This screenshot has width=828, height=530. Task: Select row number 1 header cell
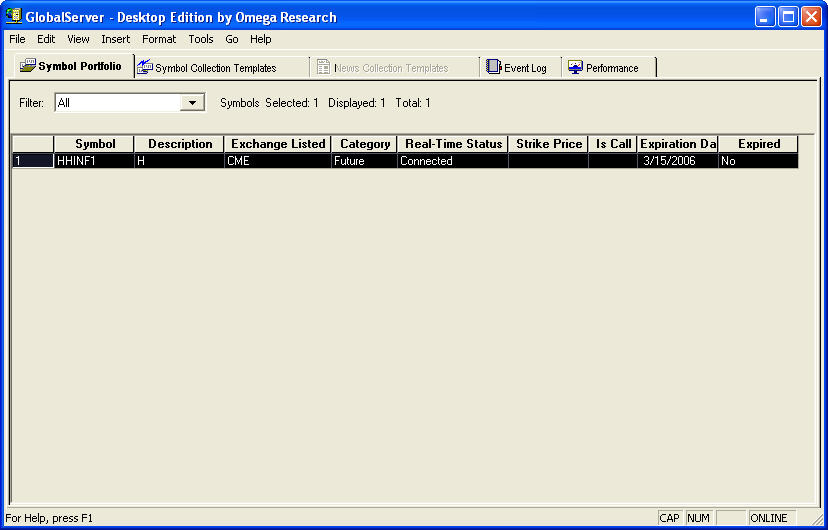pyautogui.click(x=33, y=161)
